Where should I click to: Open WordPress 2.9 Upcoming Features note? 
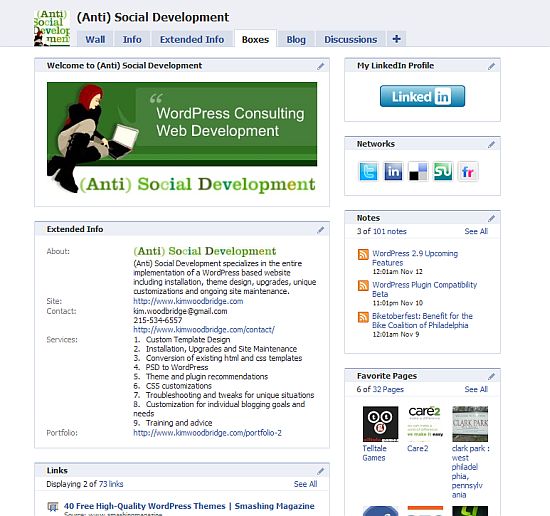pos(415,258)
